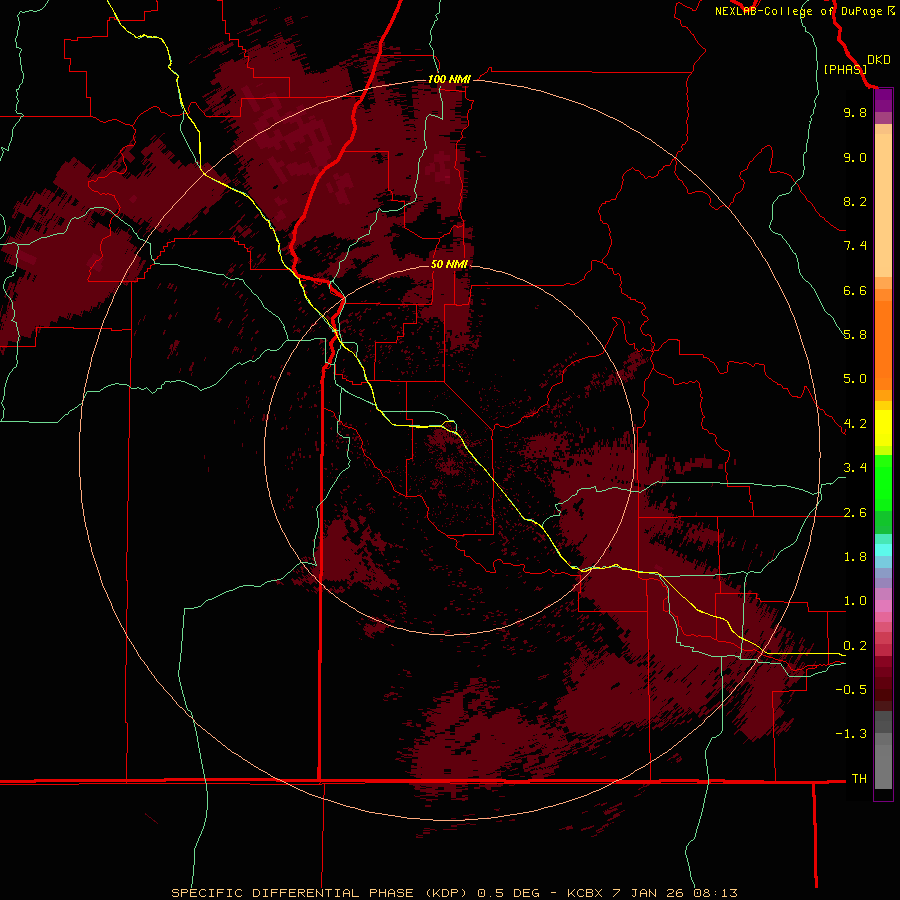Click the 5.8 value on the color scale
Image resolution: width=900 pixels, height=900 pixels.
[855, 335]
